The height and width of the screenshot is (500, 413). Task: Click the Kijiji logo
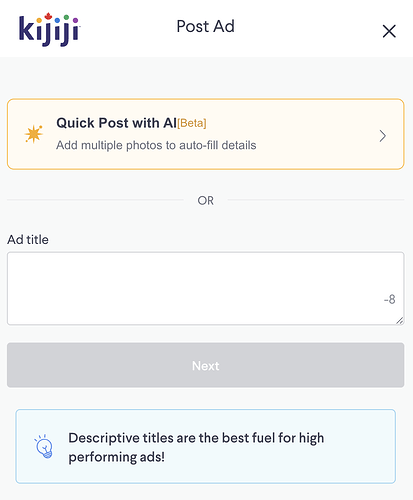[49, 30]
